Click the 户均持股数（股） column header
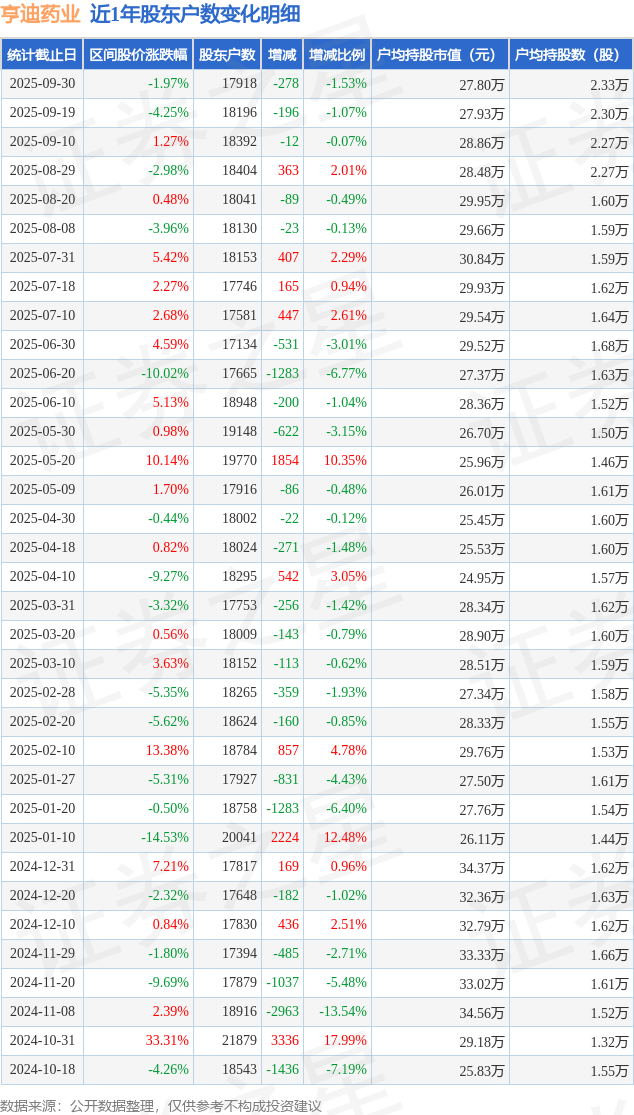This screenshot has width=634, height=1115. click(x=570, y=55)
